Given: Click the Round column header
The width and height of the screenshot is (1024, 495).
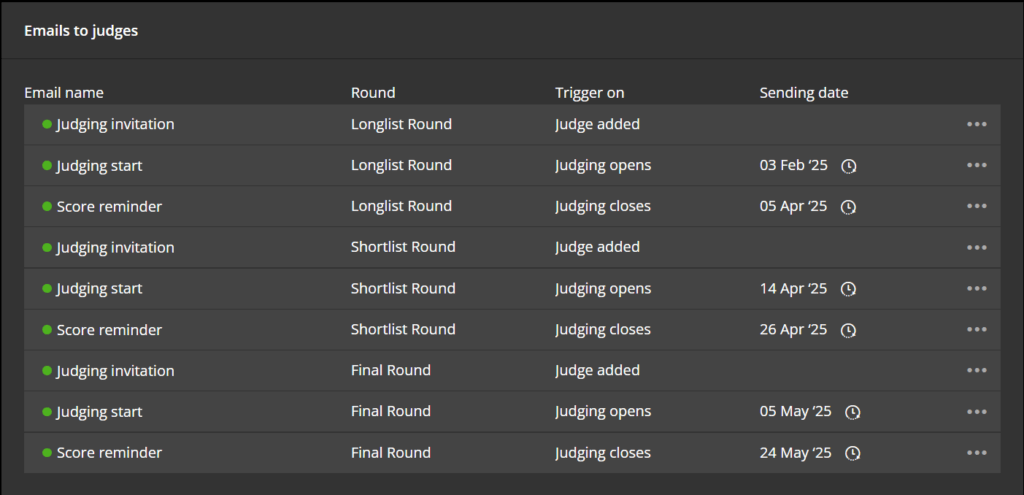Looking at the screenshot, I should coord(373,93).
